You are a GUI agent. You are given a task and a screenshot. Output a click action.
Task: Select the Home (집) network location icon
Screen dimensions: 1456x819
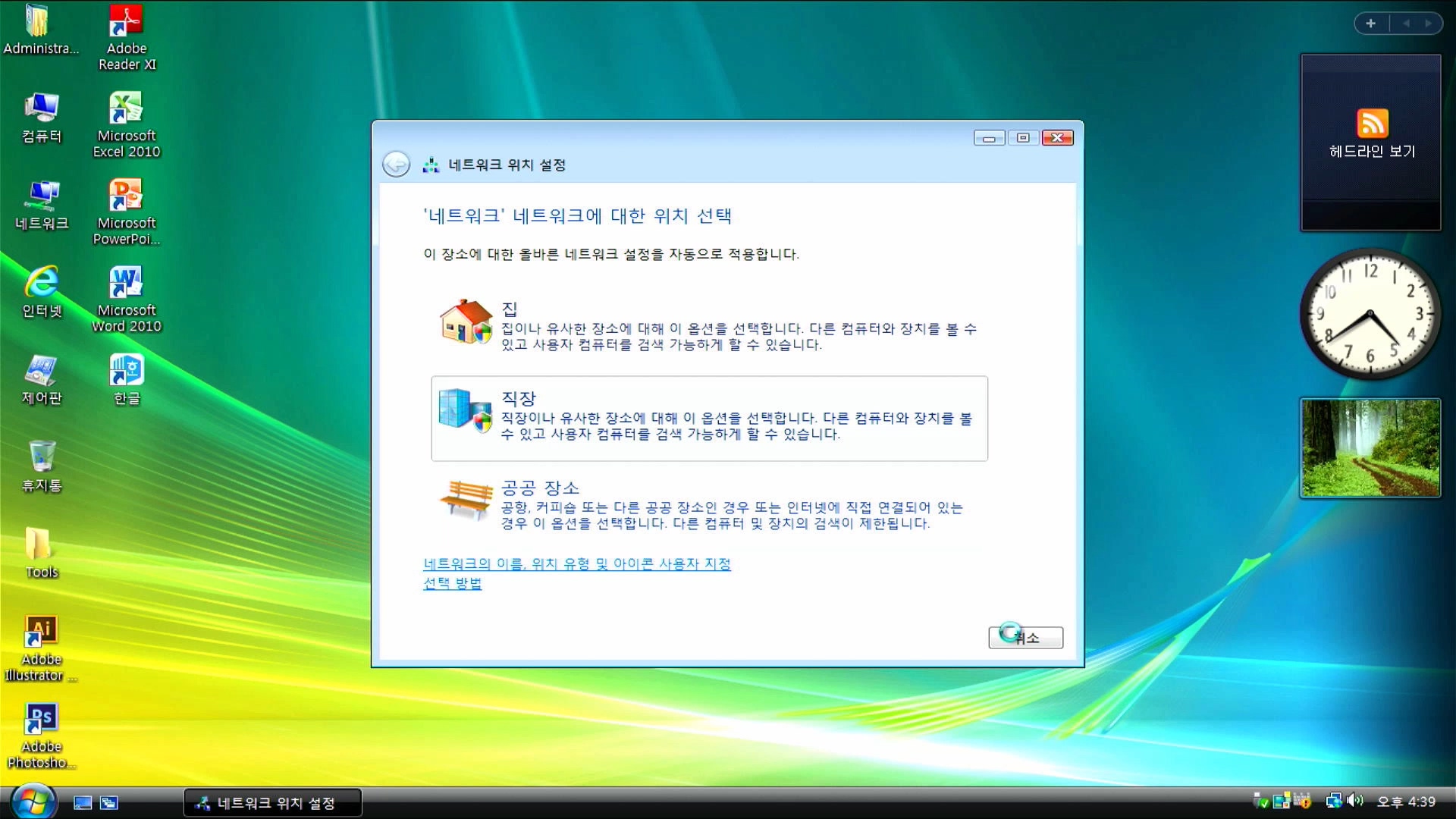(x=466, y=322)
